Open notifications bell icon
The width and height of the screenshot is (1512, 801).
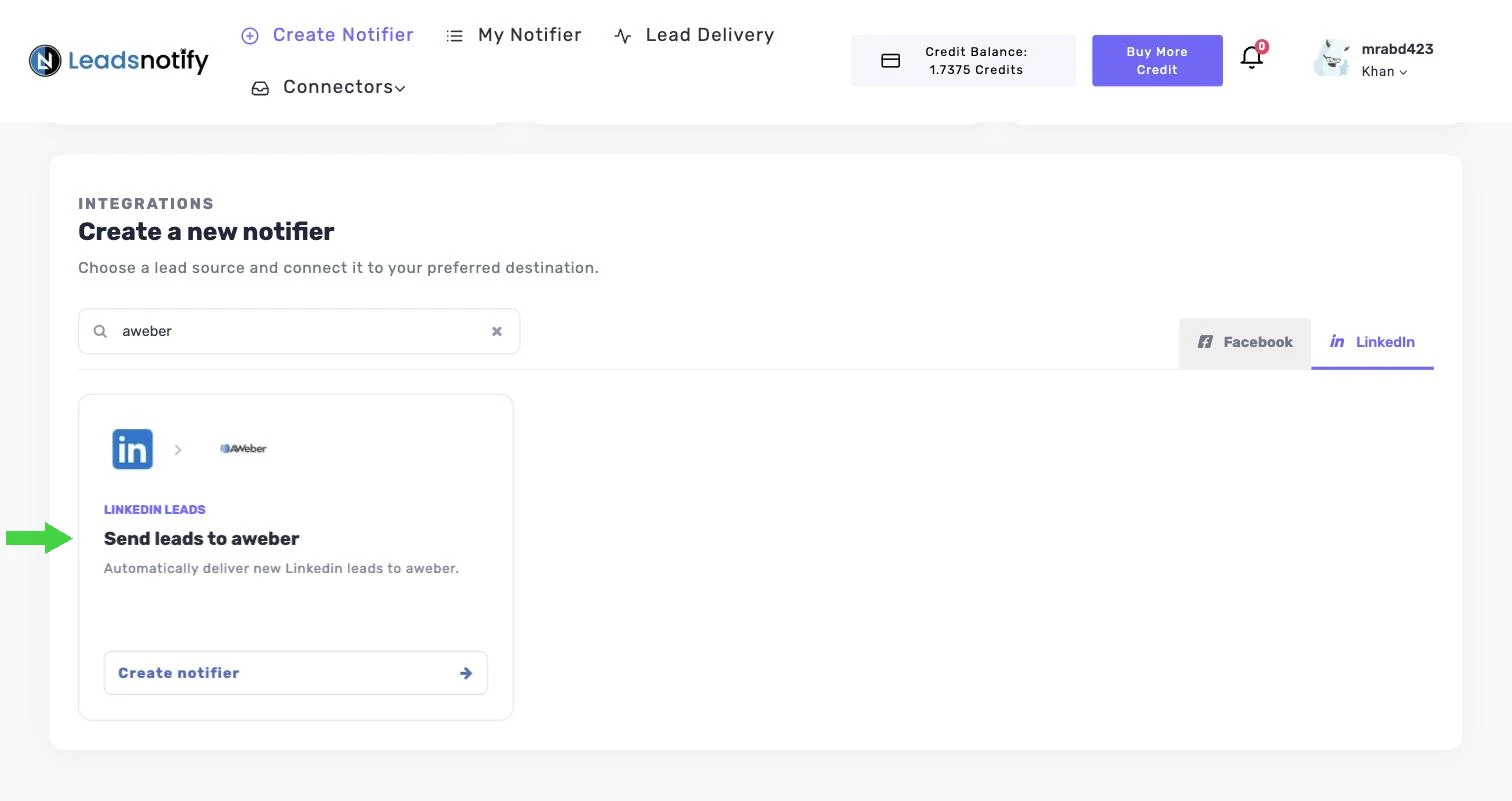pos(1252,57)
